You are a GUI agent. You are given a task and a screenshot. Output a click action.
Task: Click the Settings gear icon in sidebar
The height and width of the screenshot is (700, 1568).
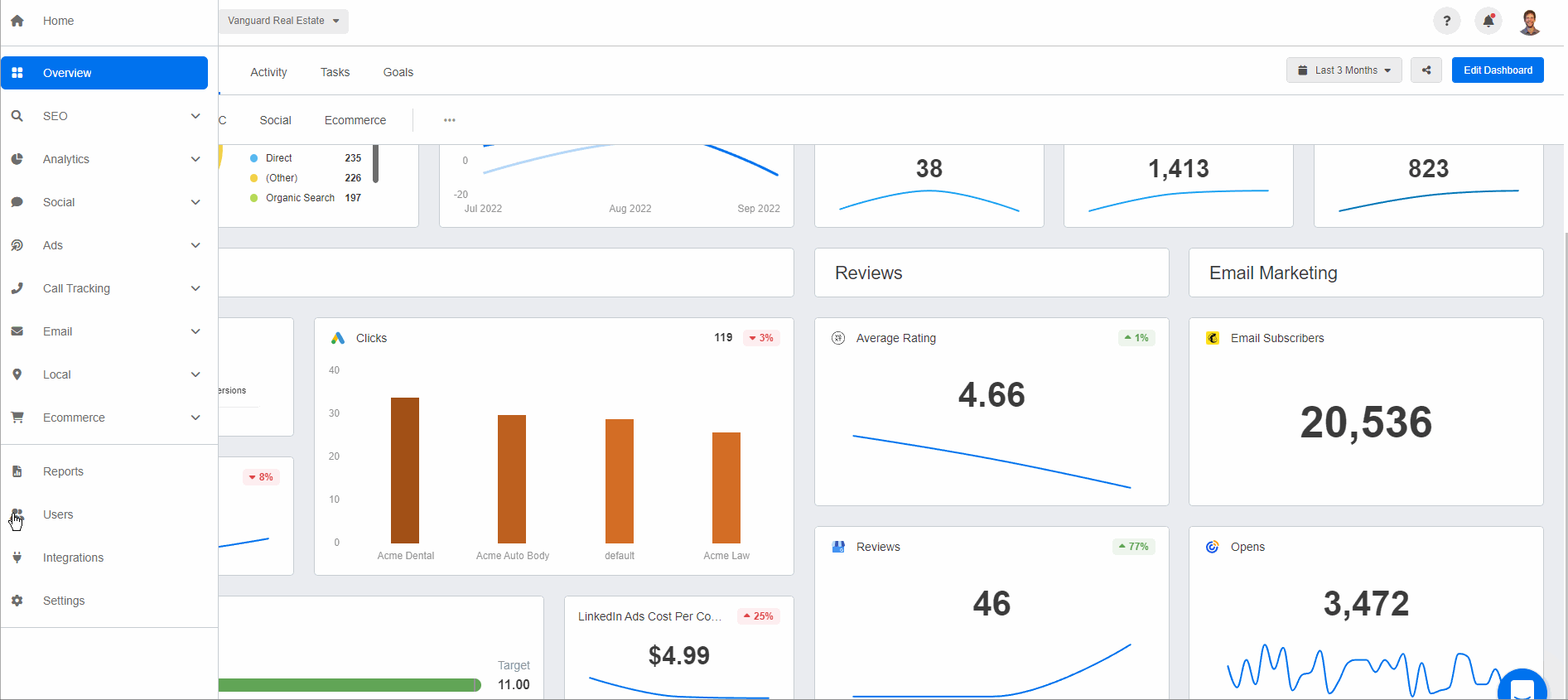pos(17,601)
